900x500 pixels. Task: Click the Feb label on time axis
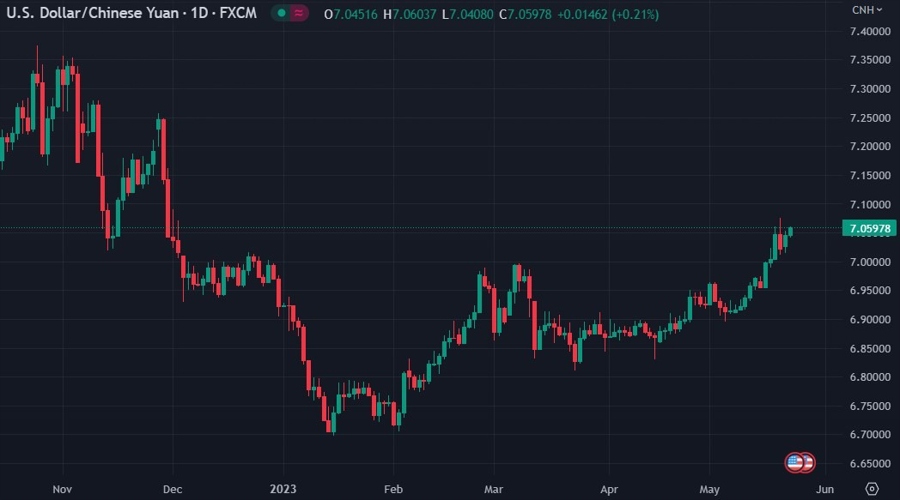click(393, 489)
